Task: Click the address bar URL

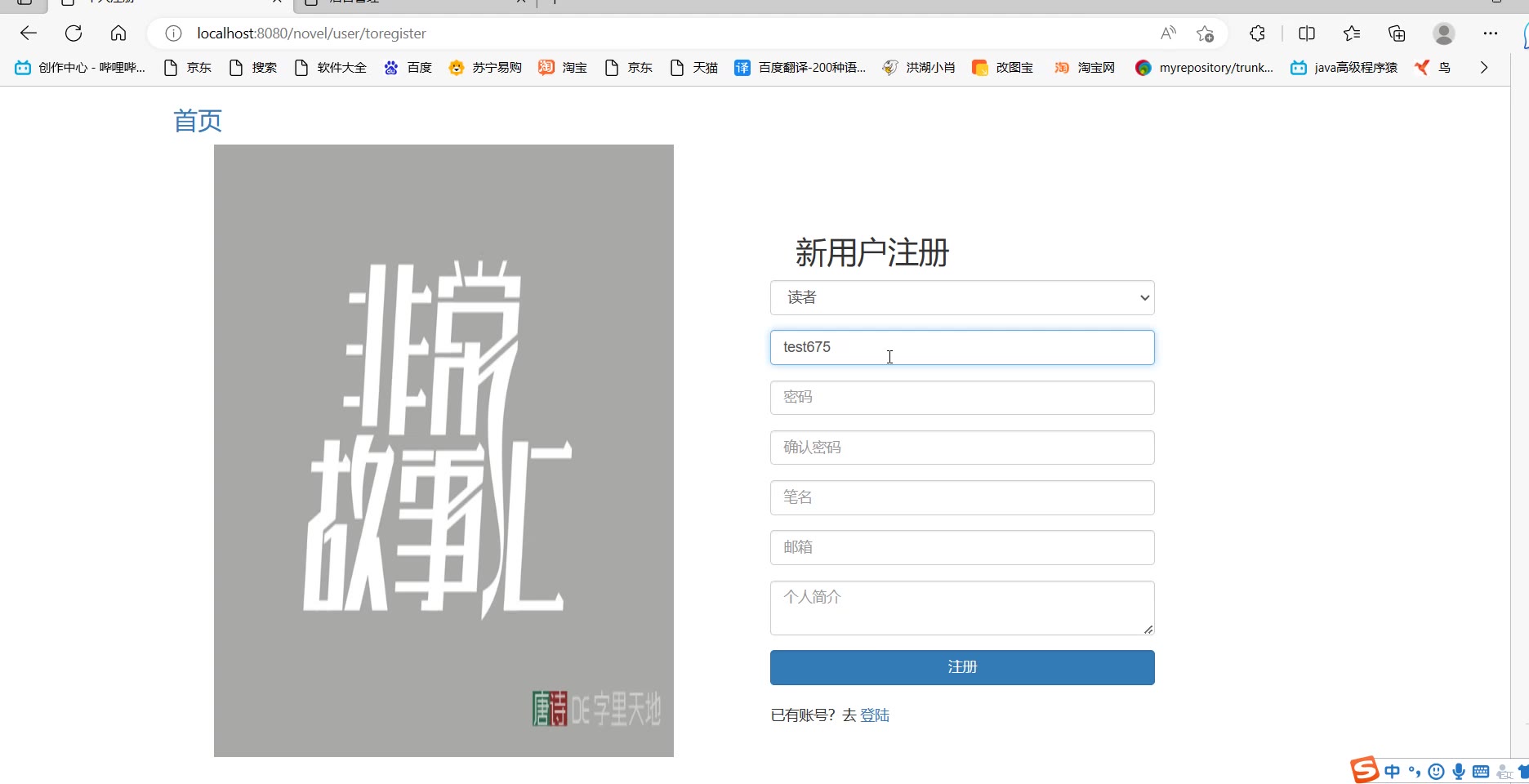Action: tap(311, 33)
